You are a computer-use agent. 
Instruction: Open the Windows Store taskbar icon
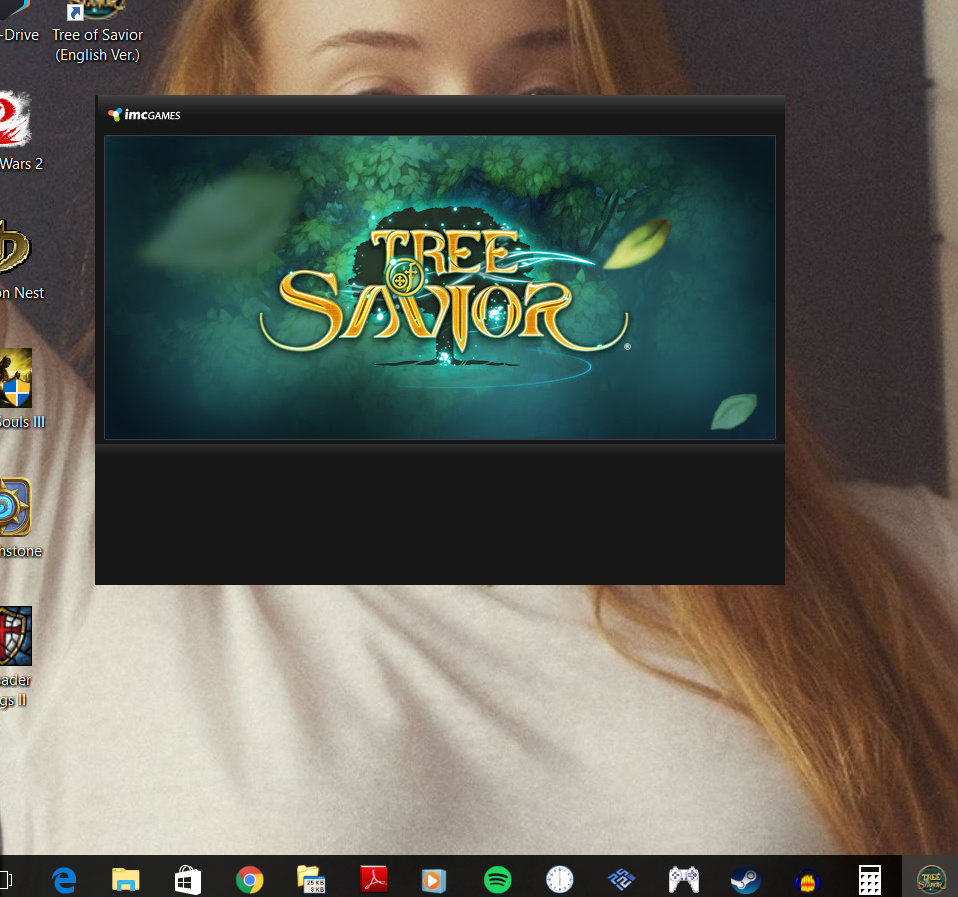pos(187,879)
